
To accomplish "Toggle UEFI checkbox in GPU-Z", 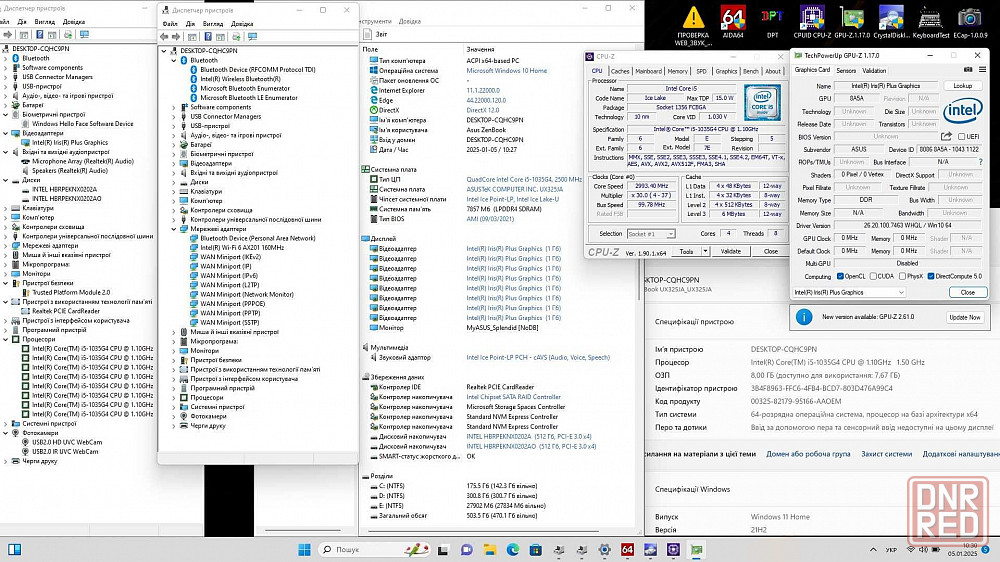I will [962, 137].
